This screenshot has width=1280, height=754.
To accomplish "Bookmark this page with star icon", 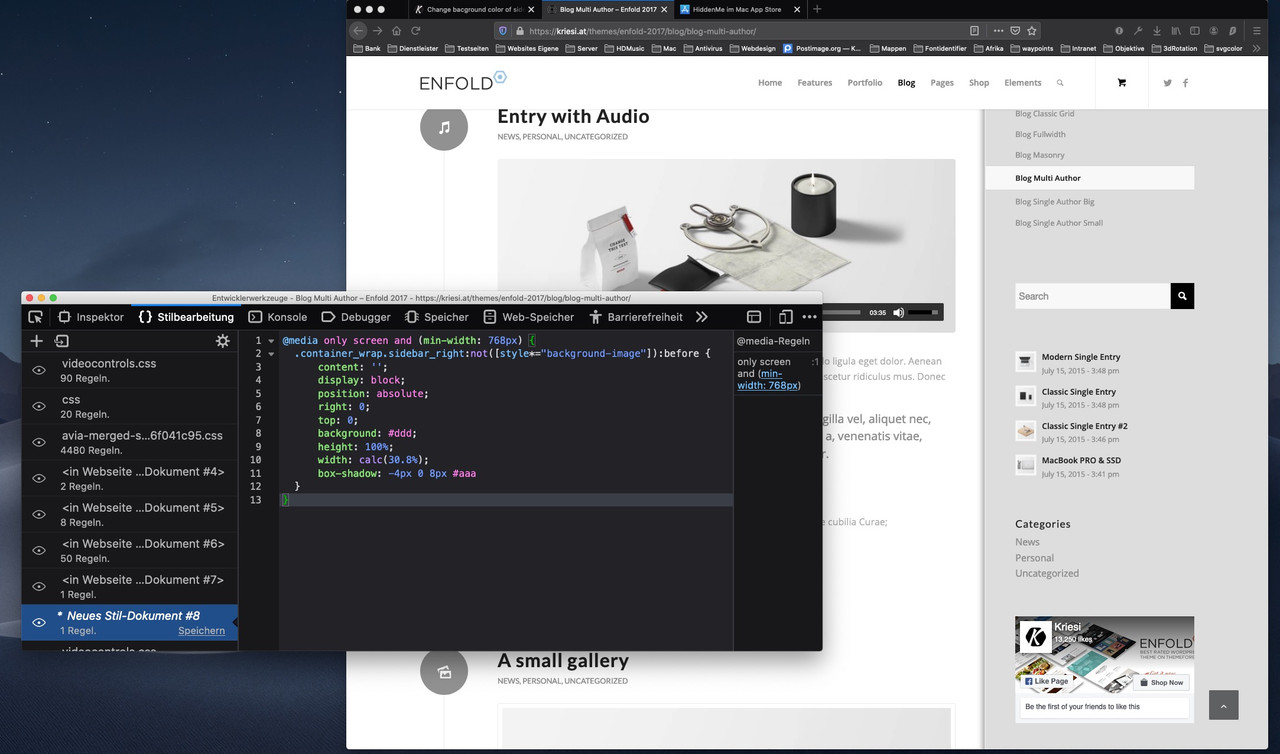I will (x=1032, y=30).
